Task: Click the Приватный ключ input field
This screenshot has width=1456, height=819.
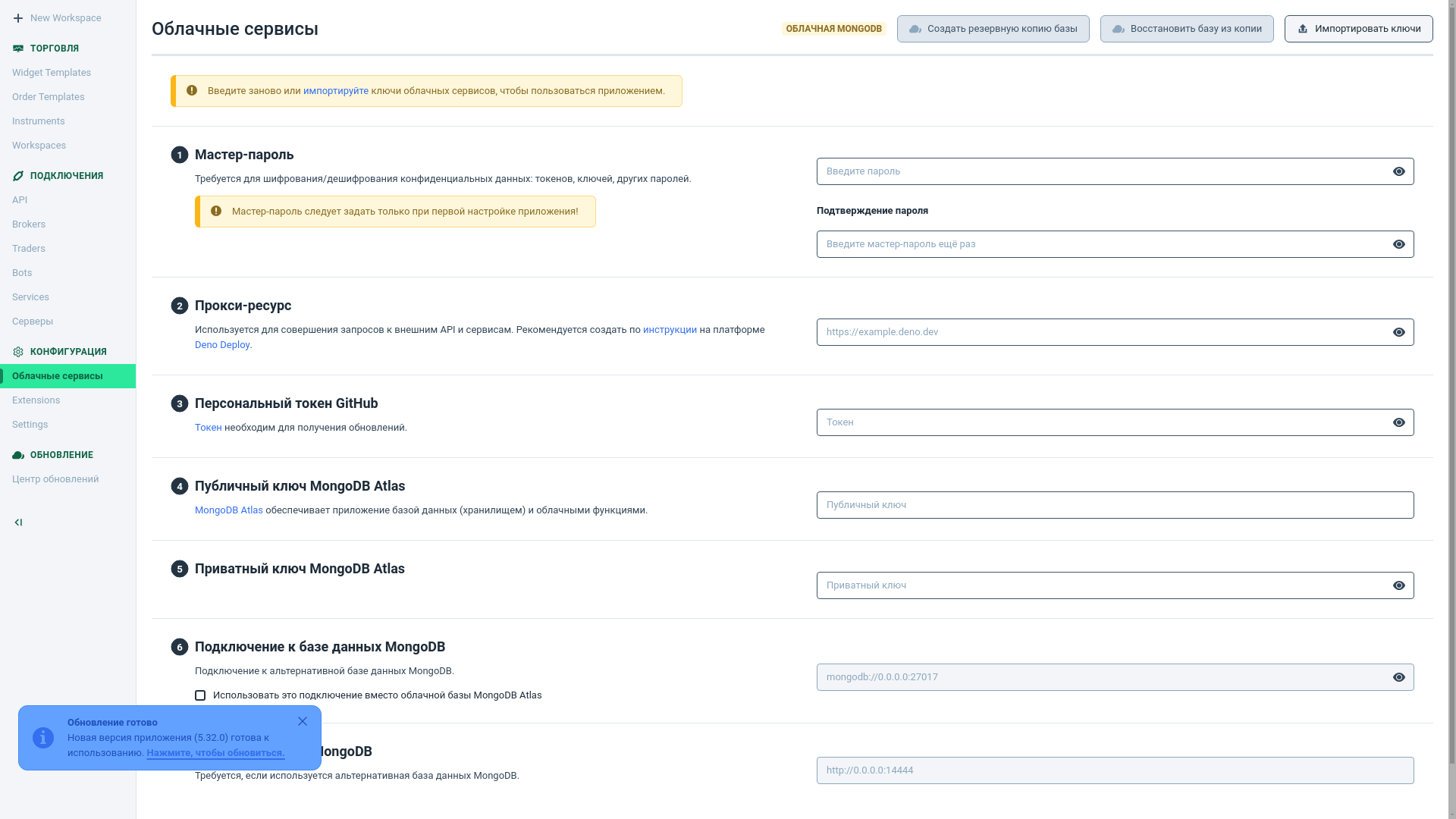Action: pos(1115,585)
